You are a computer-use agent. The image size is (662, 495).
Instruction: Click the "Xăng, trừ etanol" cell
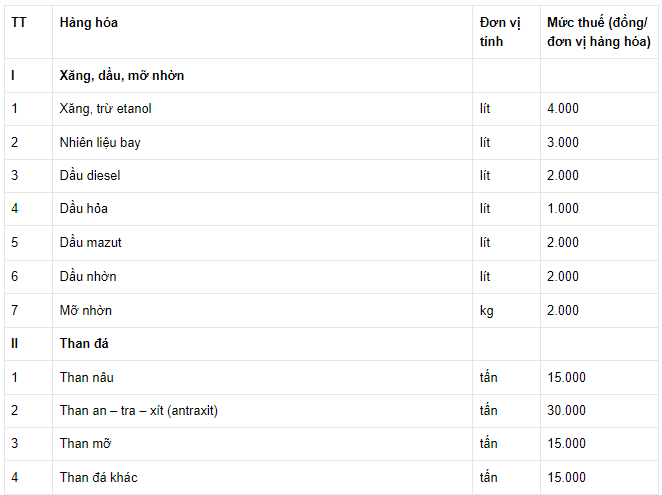(105, 108)
